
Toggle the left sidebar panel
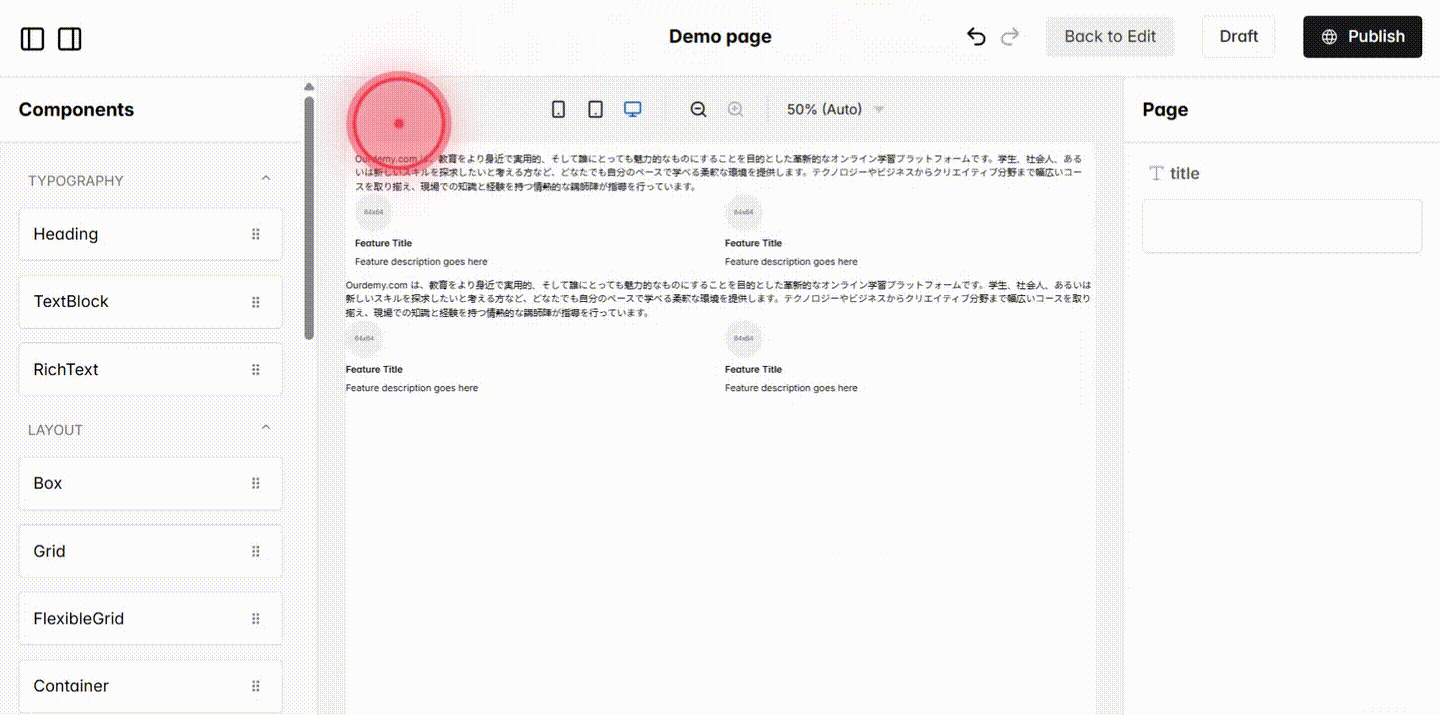(x=32, y=38)
